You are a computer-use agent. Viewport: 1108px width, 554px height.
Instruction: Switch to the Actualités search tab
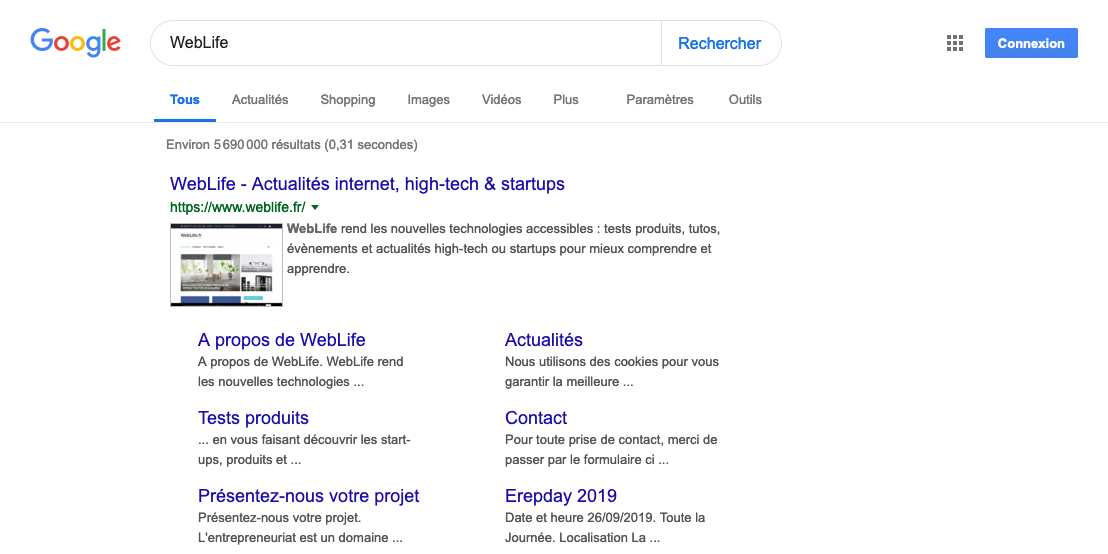260,100
